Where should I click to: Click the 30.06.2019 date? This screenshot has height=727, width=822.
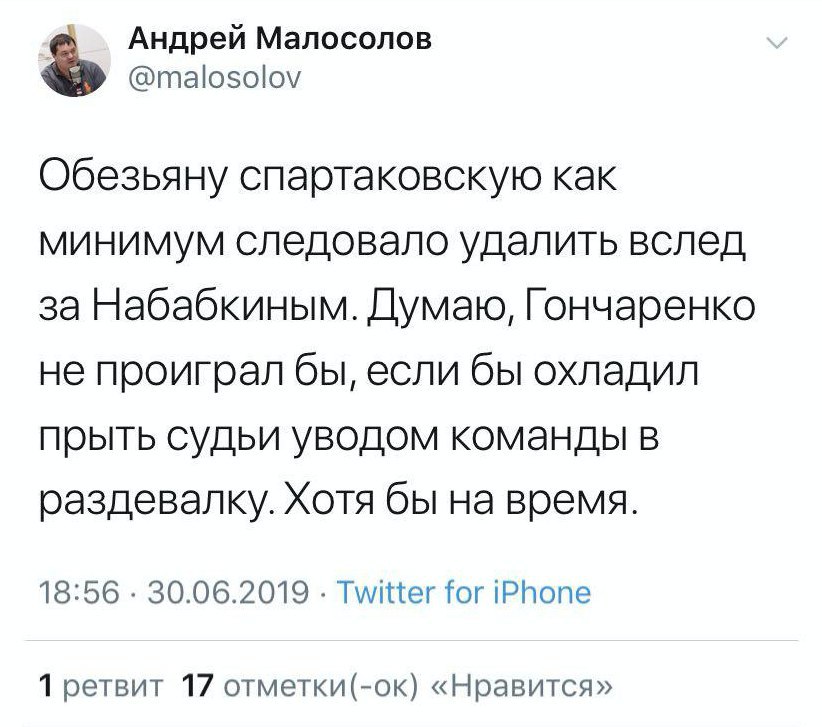[226, 592]
